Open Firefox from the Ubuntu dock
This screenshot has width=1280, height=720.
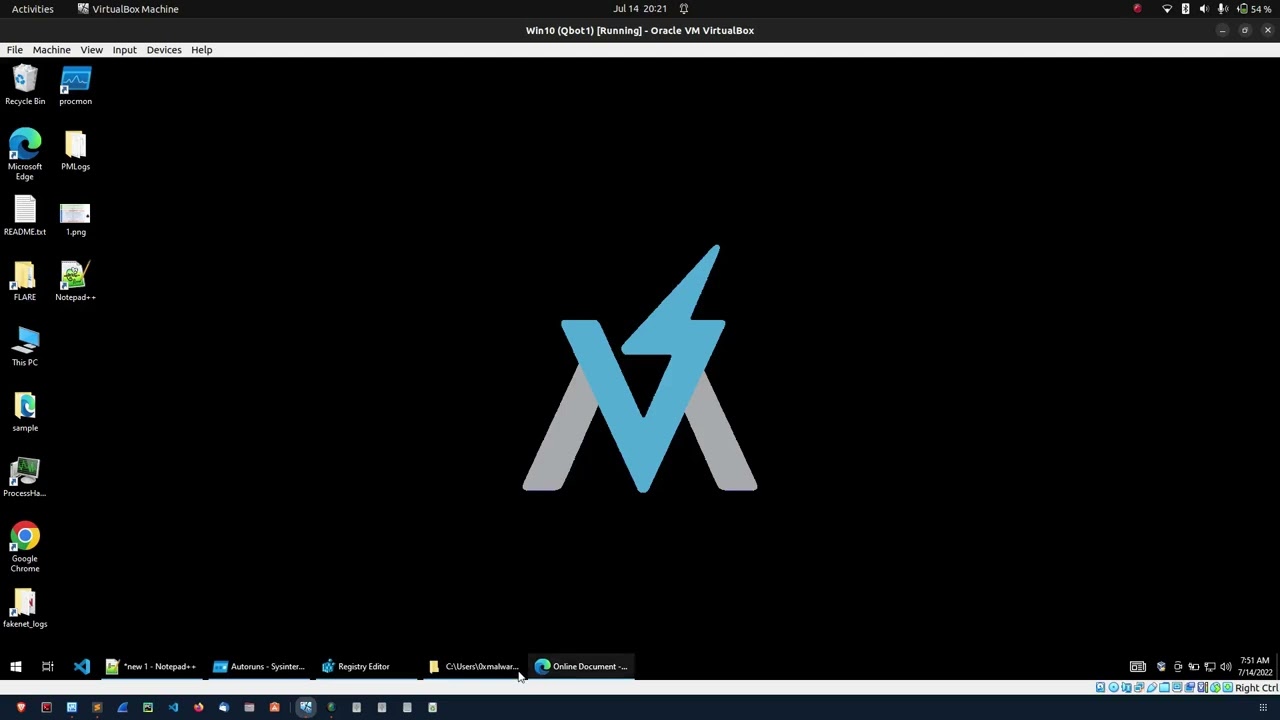(198, 707)
